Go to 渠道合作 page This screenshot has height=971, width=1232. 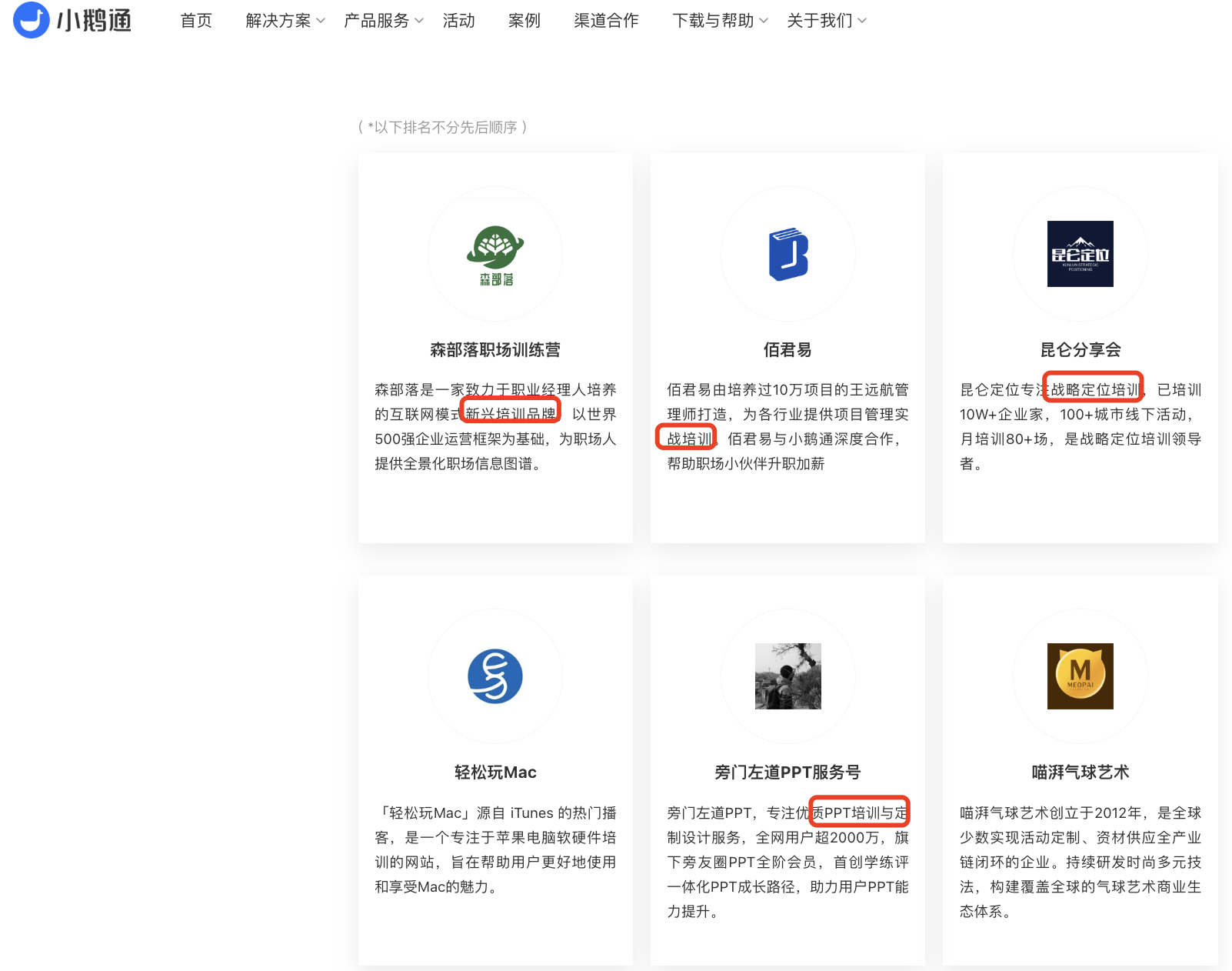[606, 21]
